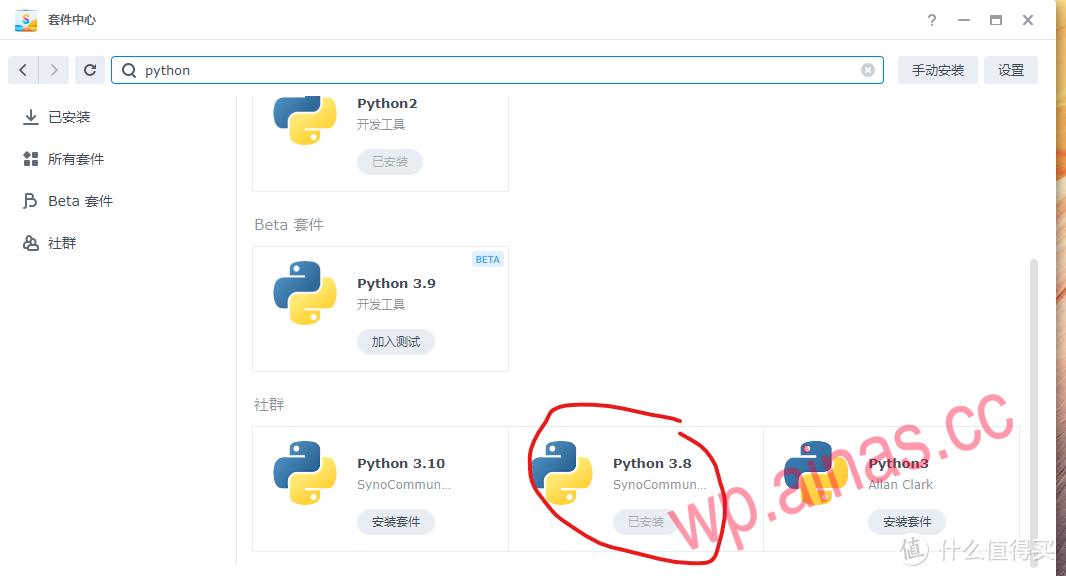Click the Allan Clark author text
The width and height of the screenshot is (1066, 576).
click(900, 484)
